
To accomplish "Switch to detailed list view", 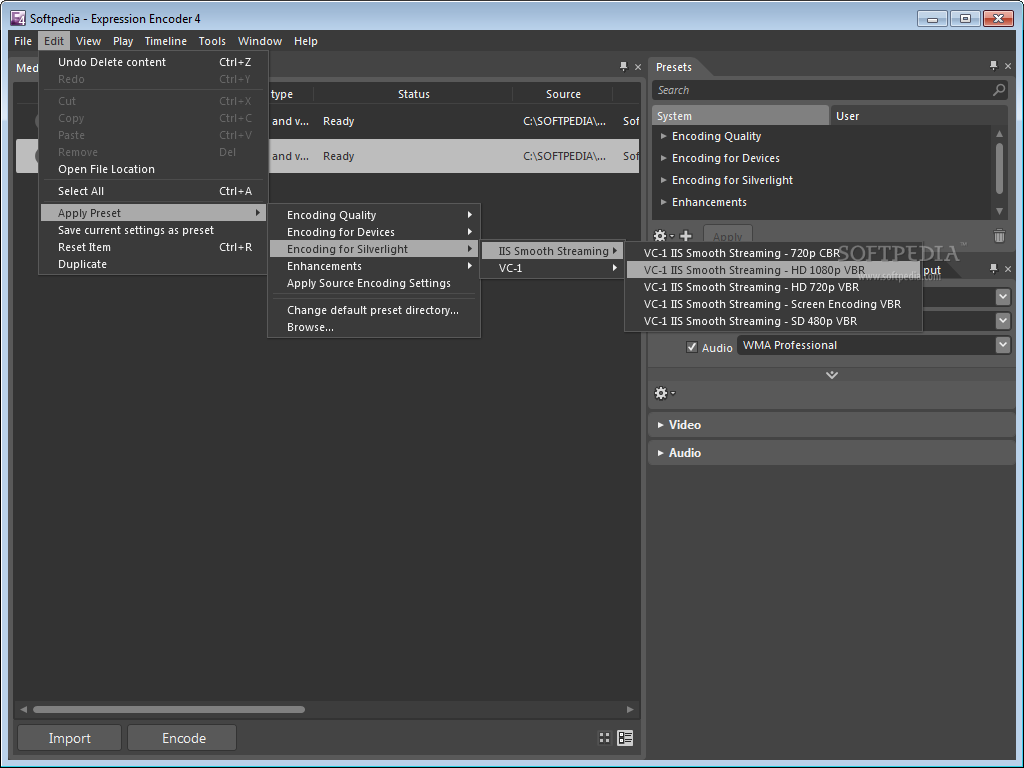I will click(625, 738).
